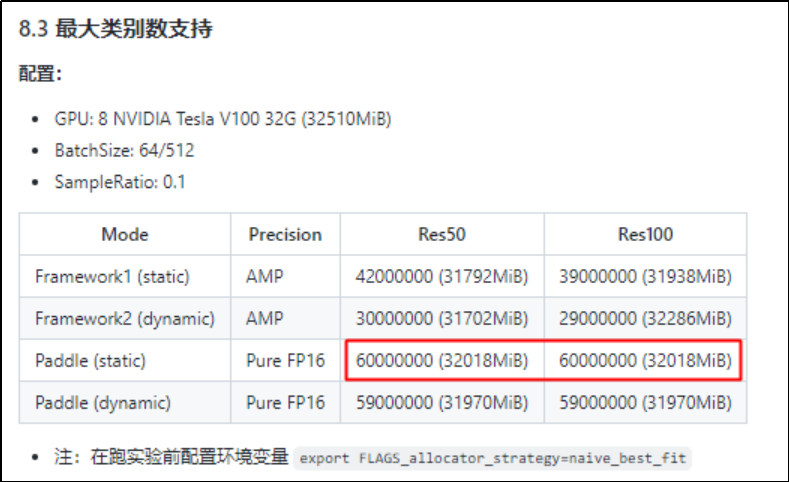Click the Pure FP16 cell in Paddle (dynamic) row
The image size is (789, 482).
(x=285, y=403)
